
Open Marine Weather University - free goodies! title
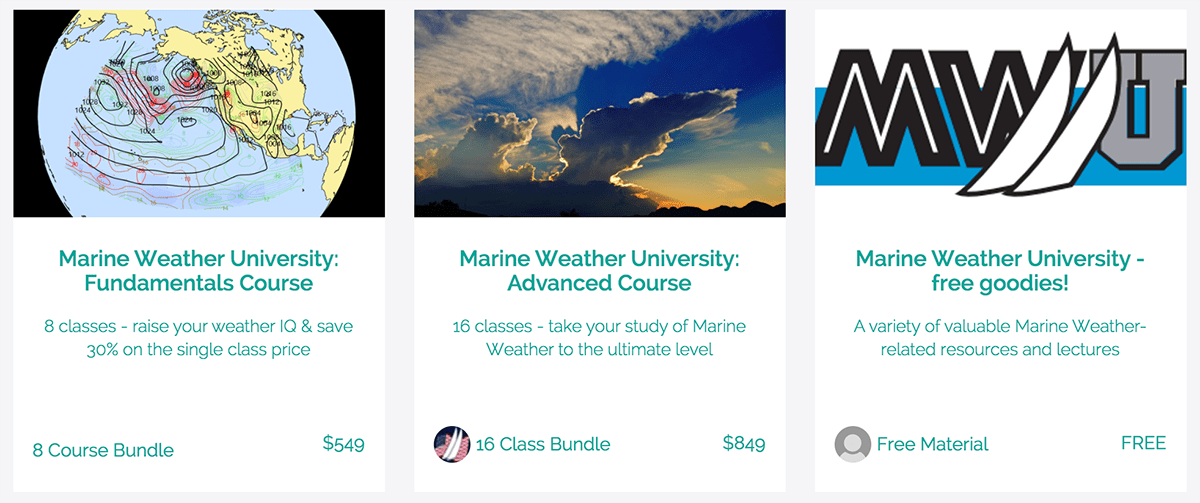click(1000, 271)
